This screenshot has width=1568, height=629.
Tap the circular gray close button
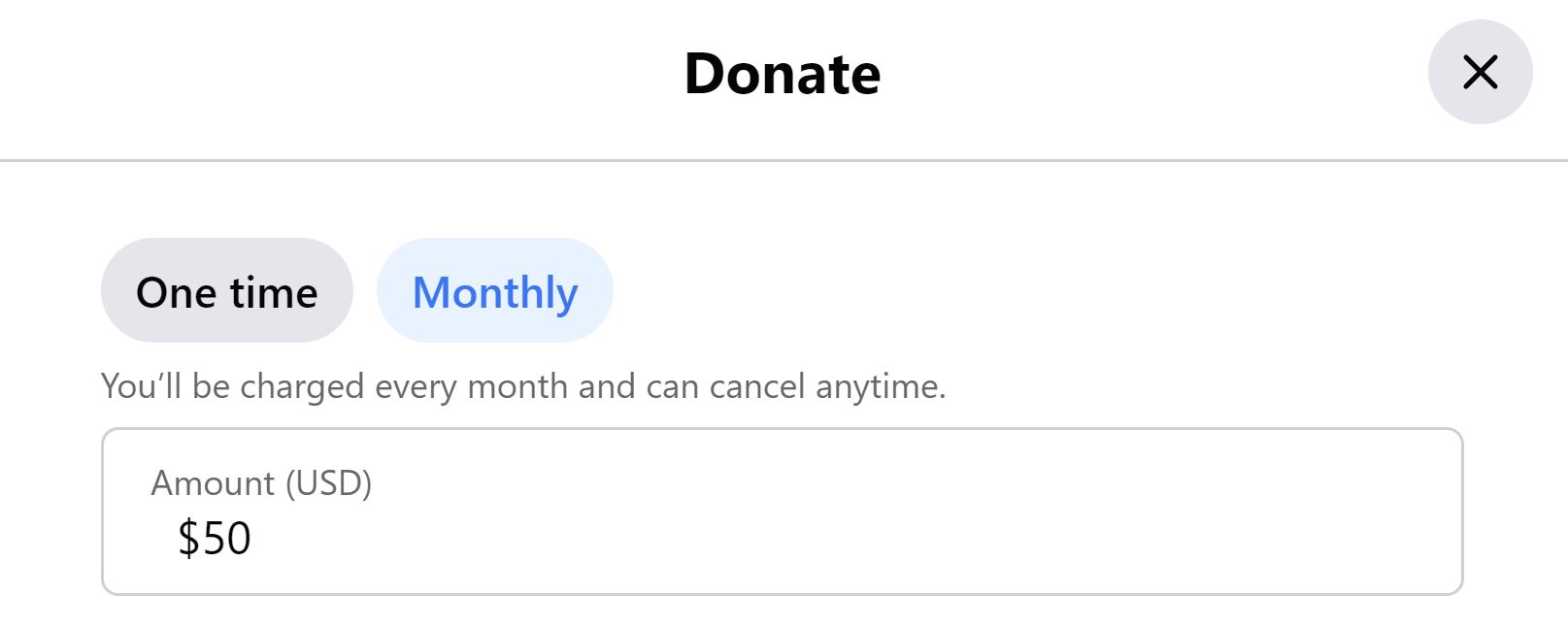click(x=1480, y=72)
